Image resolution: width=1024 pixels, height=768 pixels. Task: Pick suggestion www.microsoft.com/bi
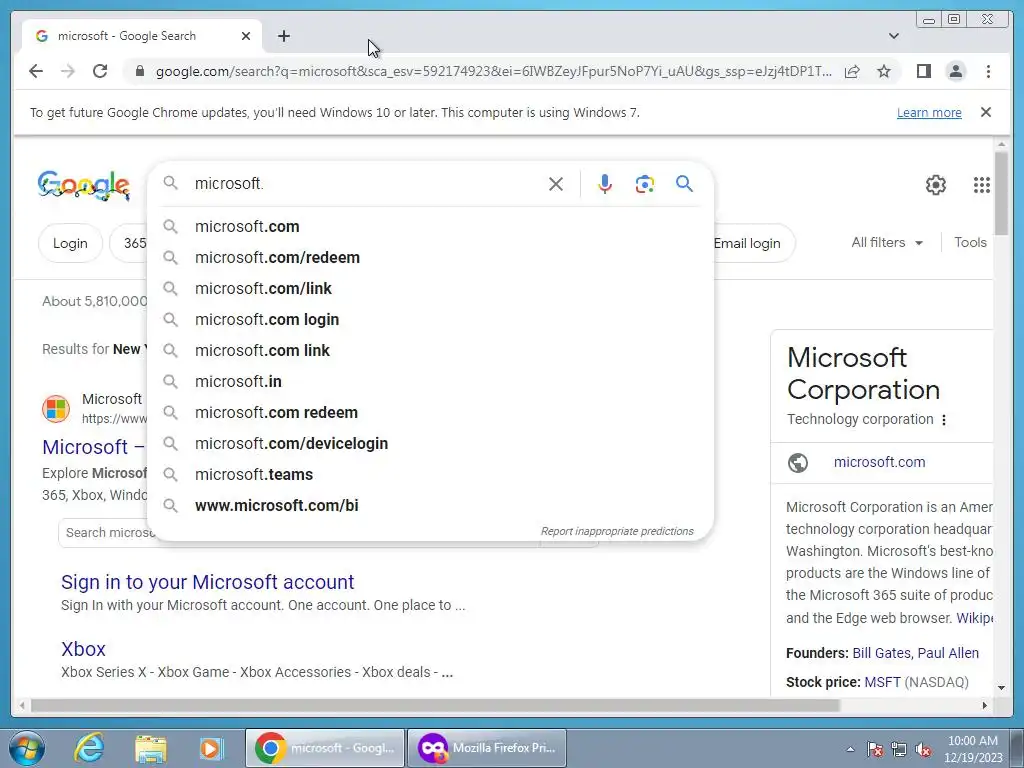click(x=430, y=505)
